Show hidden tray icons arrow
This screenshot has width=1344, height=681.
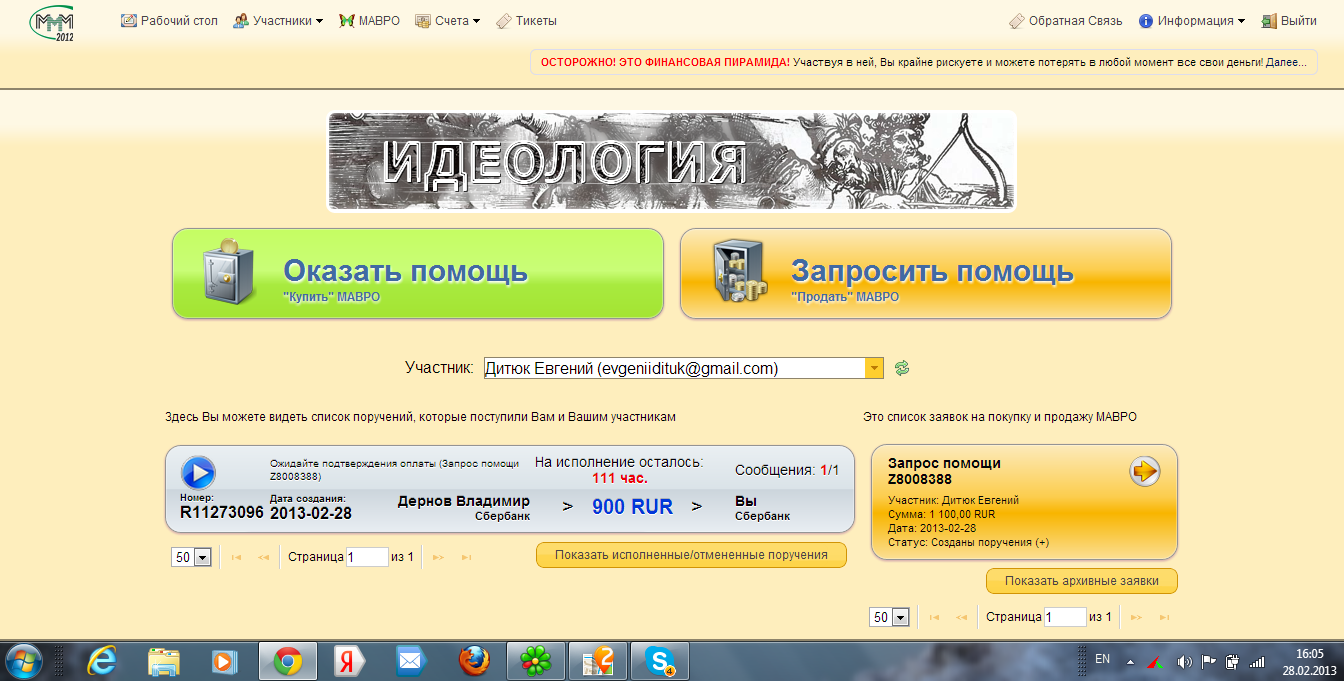[1130, 662]
